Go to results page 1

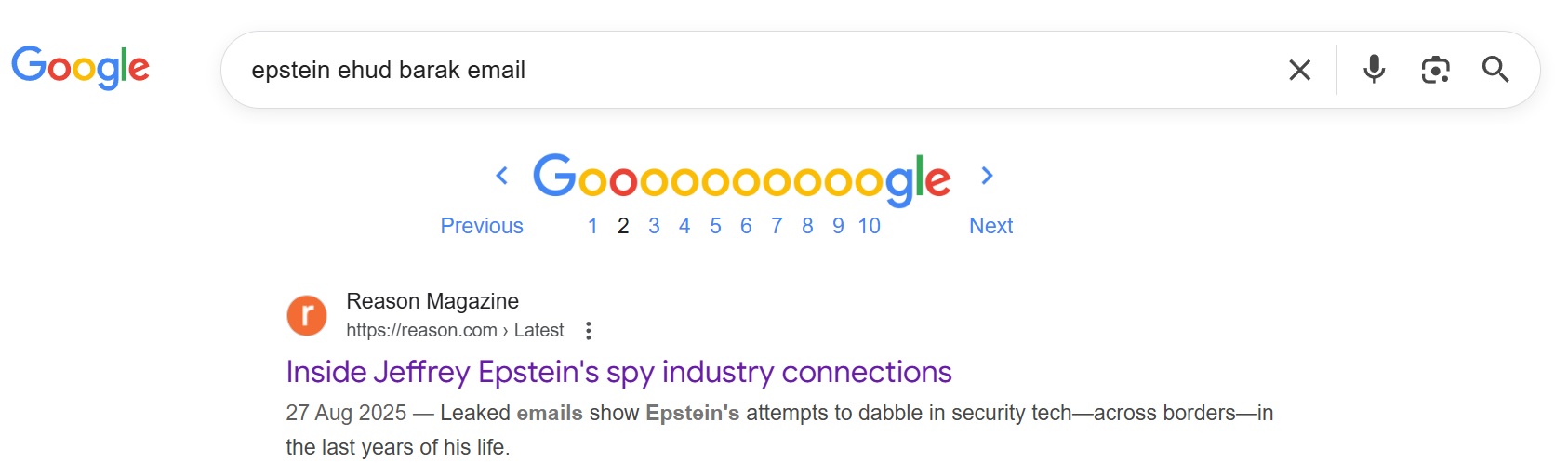point(592,226)
